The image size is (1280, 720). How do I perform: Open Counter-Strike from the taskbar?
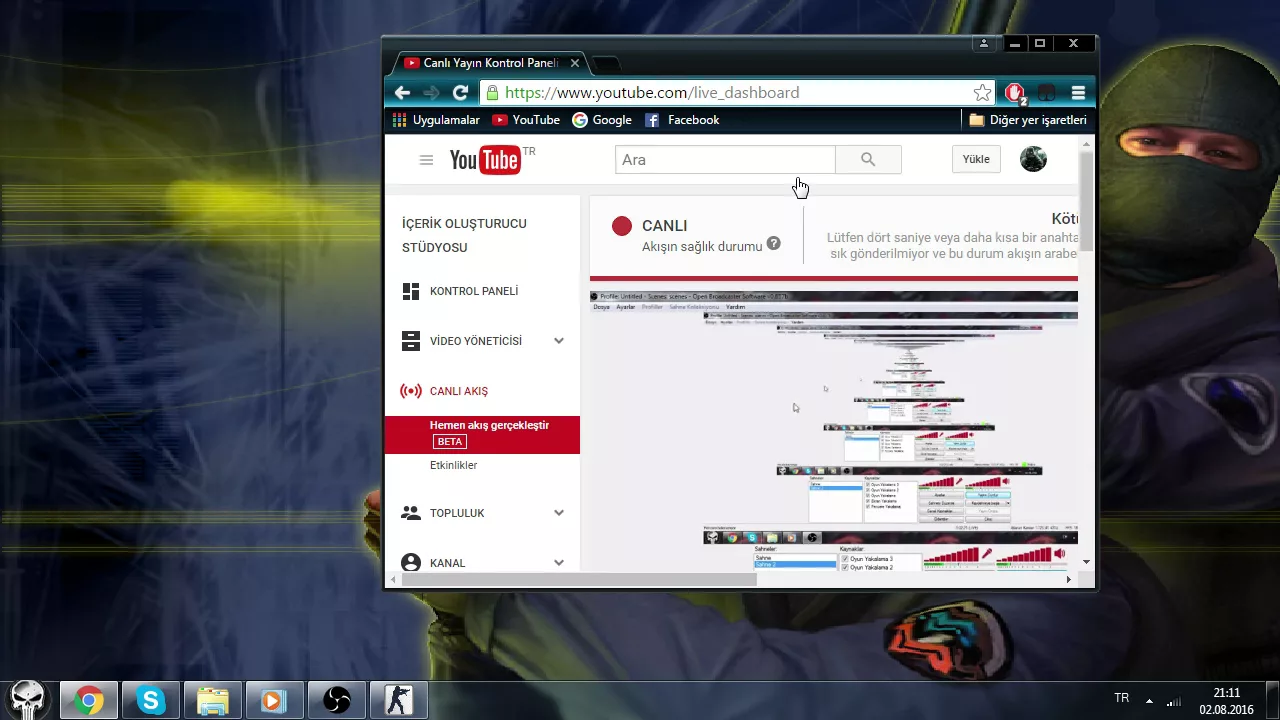coord(399,700)
